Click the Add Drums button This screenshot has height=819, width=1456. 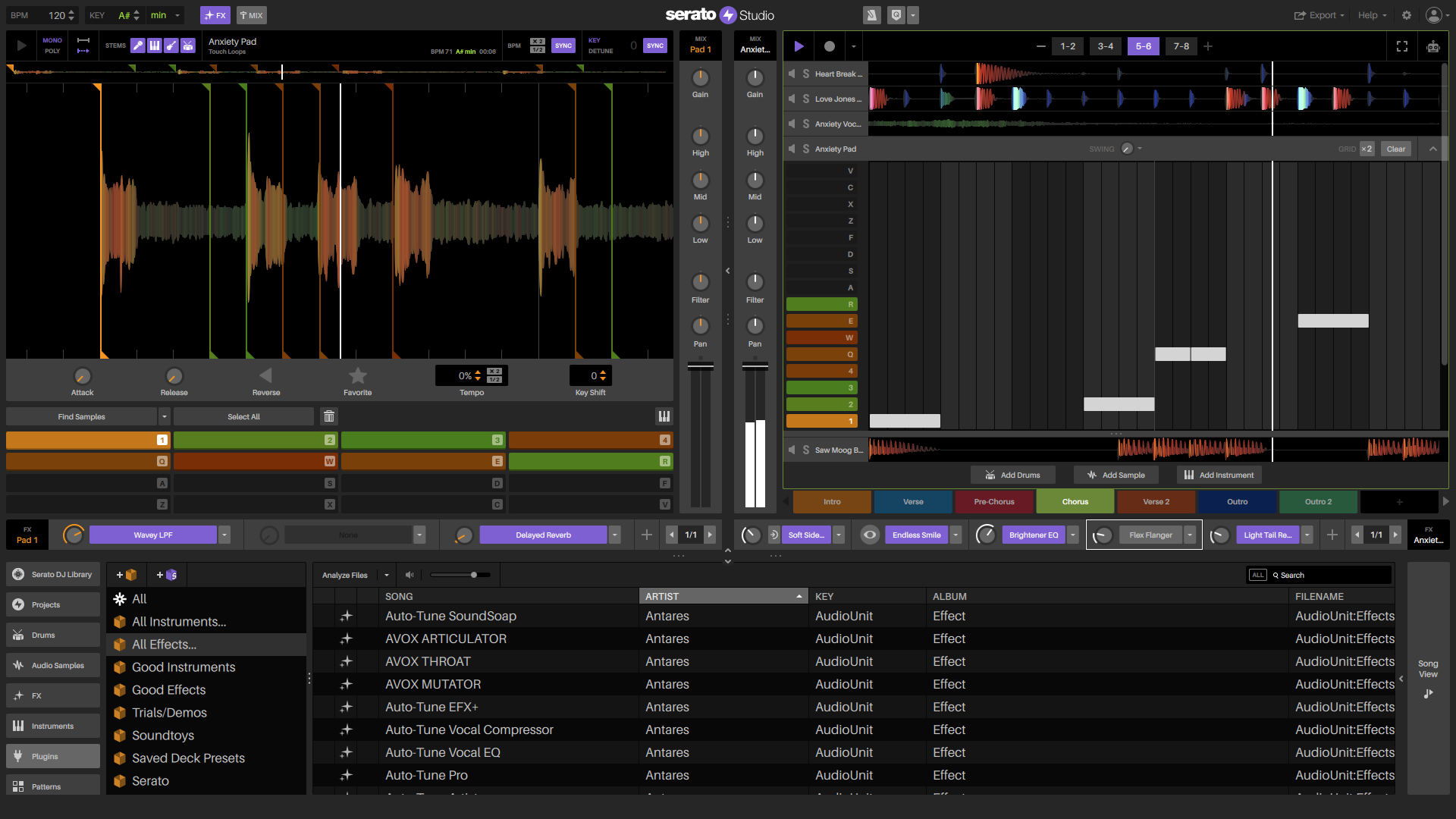pyautogui.click(x=1012, y=475)
